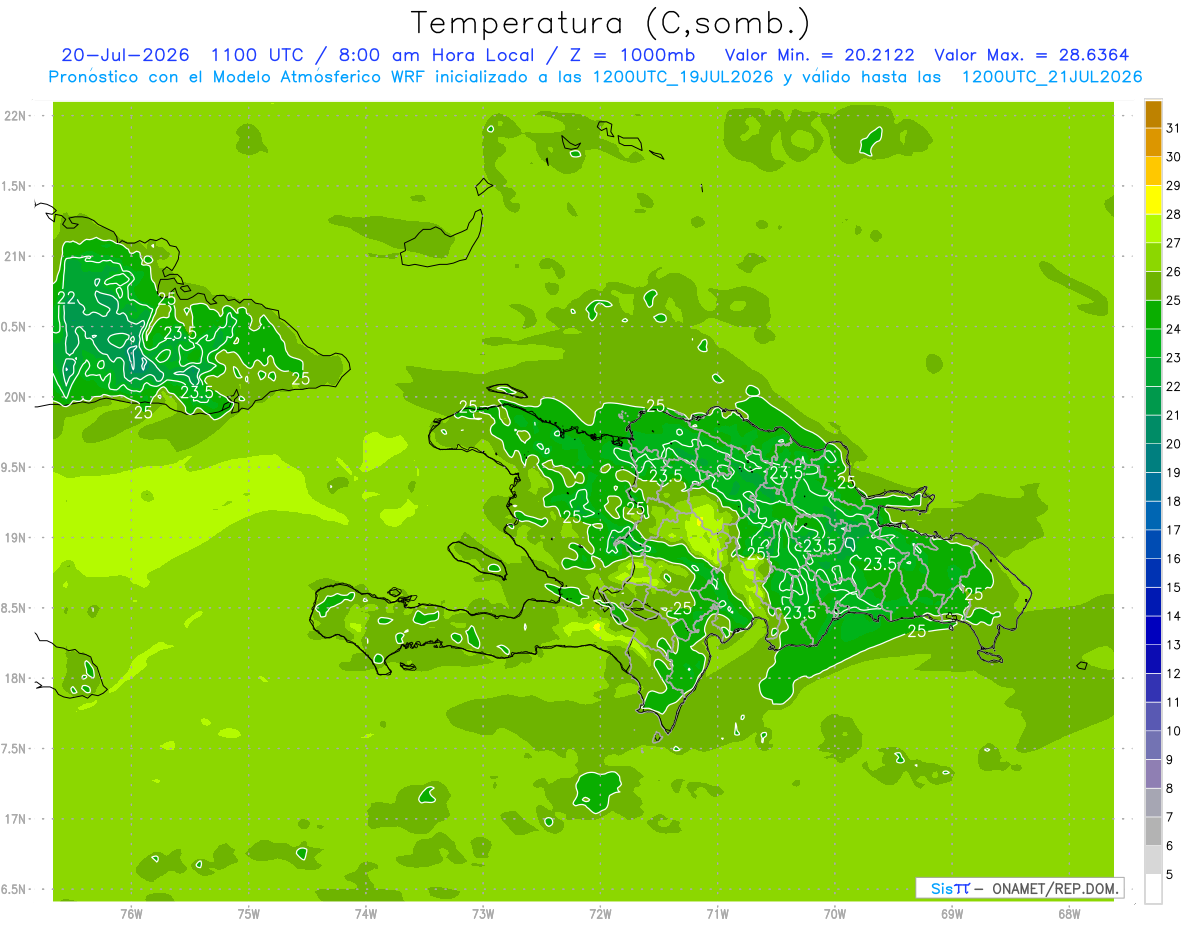The image size is (1200, 927).
Task: Click the '21N' latitude axis label
Action: (x=16, y=256)
